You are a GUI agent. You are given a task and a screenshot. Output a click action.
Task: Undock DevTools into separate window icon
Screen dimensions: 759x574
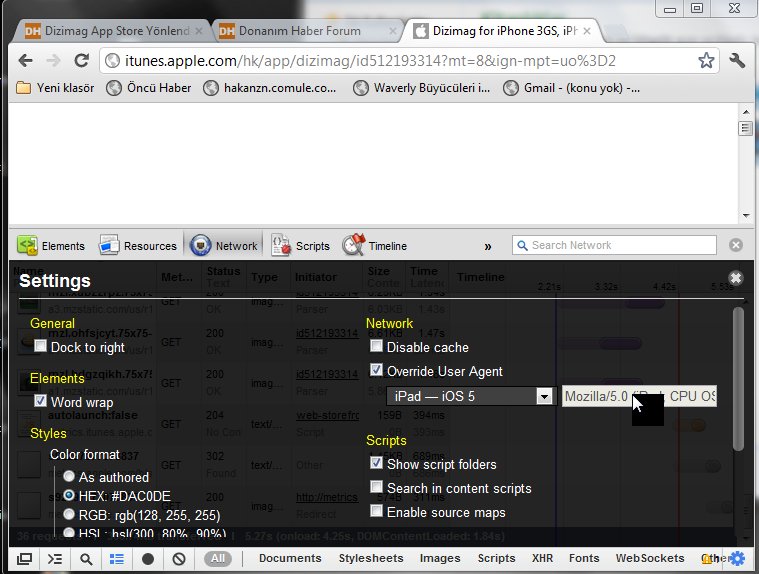coord(24,559)
